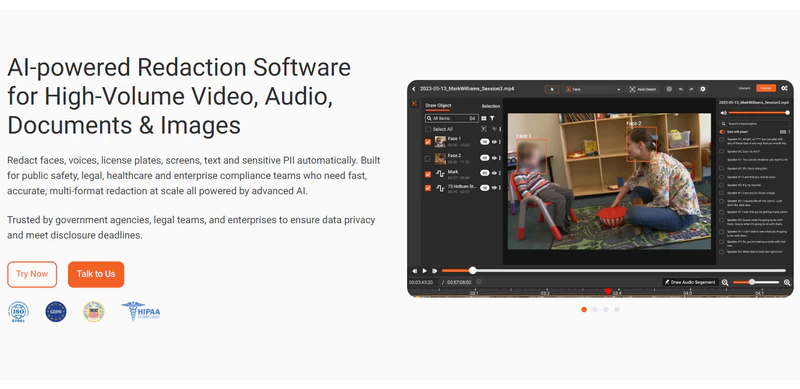Click the Auto Detect button
Image resolution: width=800 pixels, height=389 pixels.
point(643,89)
